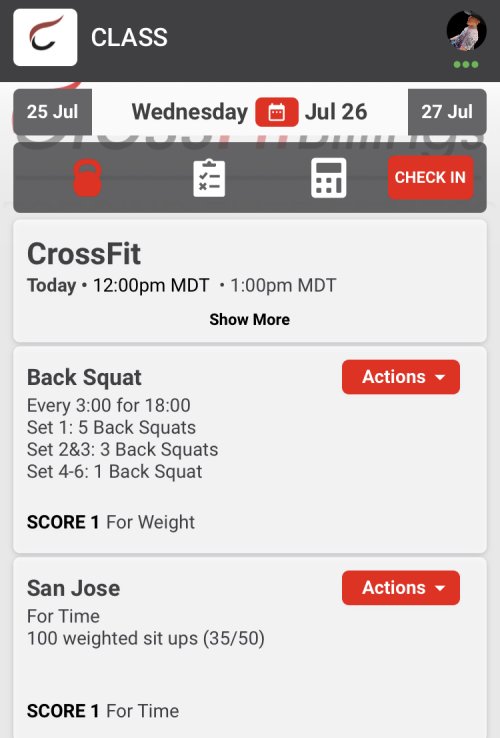Tap Back Squat SCORE 1 For Weight

pos(111,522)
